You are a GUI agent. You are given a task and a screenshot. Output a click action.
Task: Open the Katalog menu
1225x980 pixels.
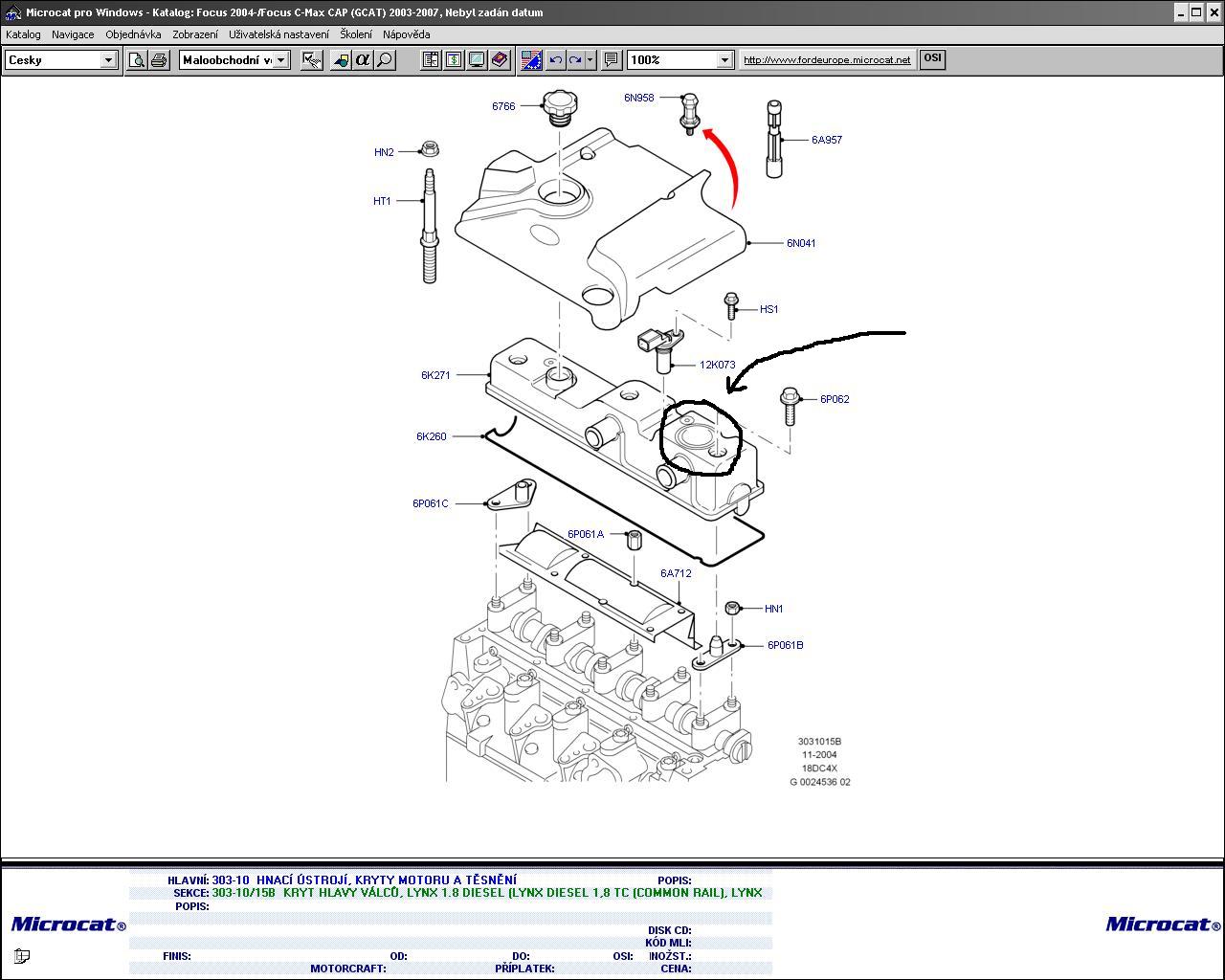(x=23, y=34)
